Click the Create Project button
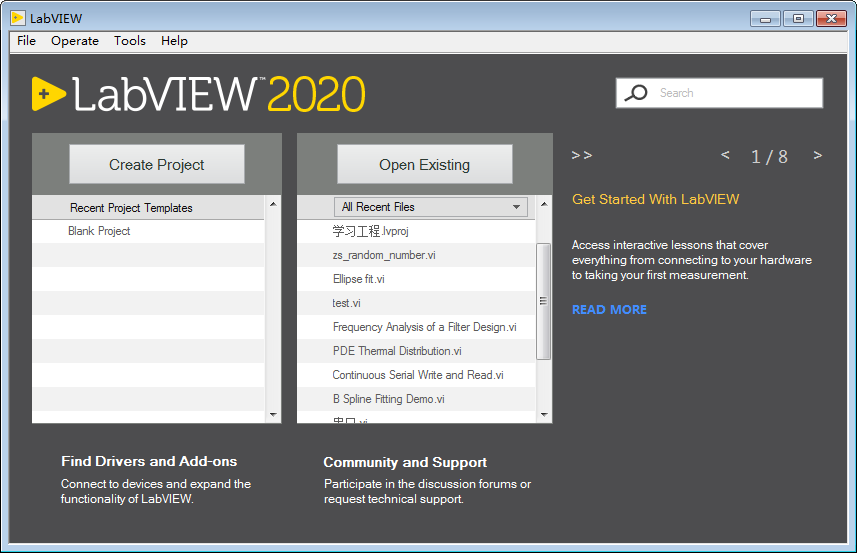Image resolution: width=857 pixels, height=553 pixels. click(x=157, y=164)
